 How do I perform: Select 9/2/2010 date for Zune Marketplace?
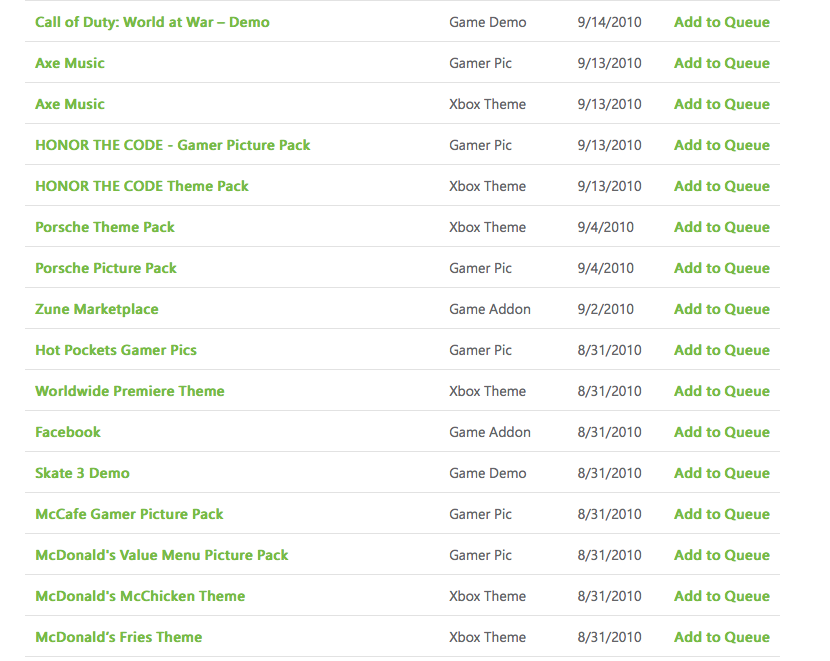point(606,309)
